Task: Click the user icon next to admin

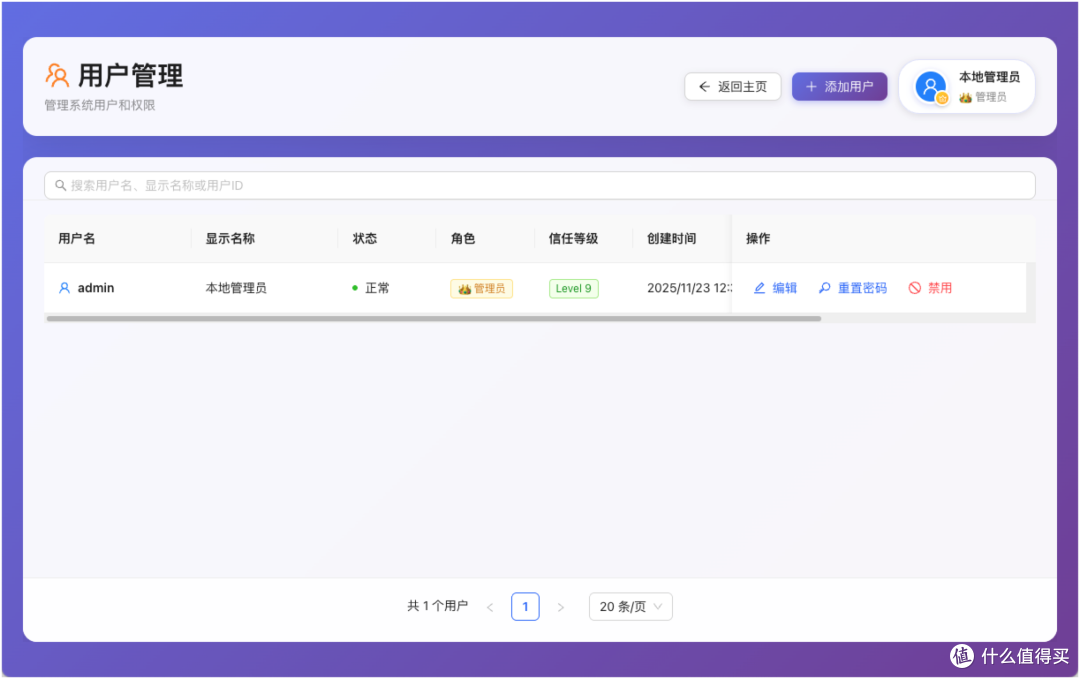Action: click(64, 288)
